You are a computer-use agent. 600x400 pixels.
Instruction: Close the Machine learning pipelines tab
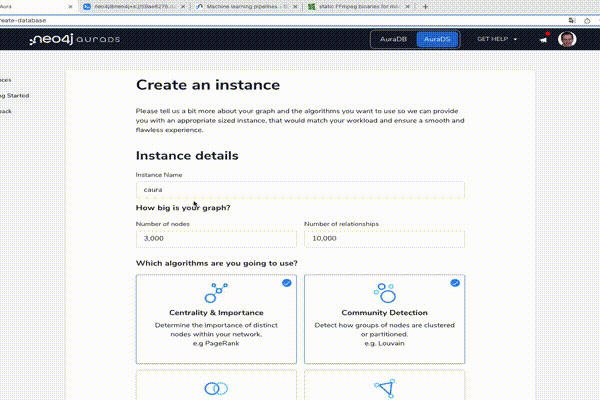click(x=295, y=7)
